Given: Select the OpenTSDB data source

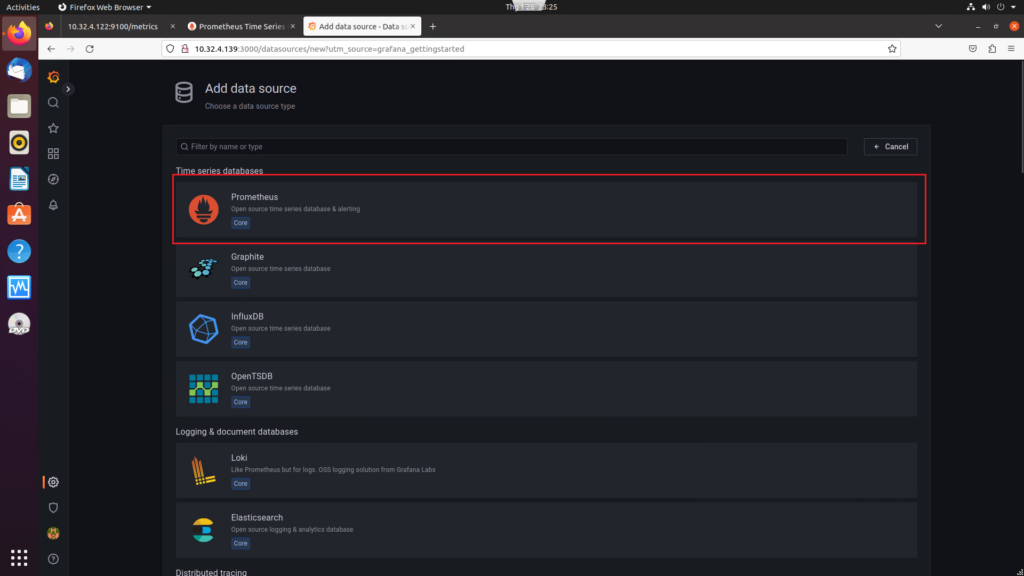Looking at the screenshot, I should click(x=546, y=389).
